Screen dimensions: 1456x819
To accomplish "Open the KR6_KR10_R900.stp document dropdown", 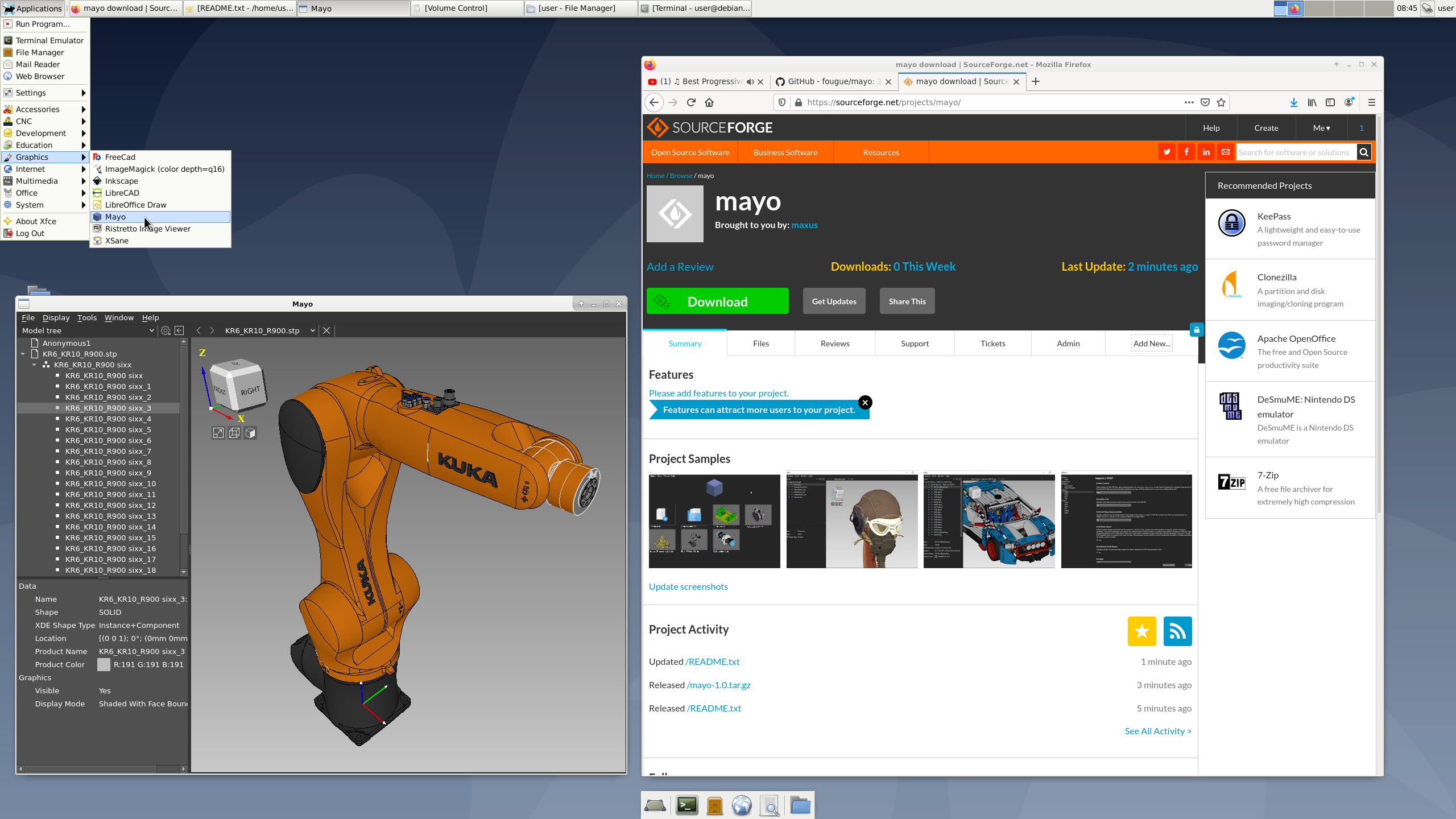I will (312, 330).
